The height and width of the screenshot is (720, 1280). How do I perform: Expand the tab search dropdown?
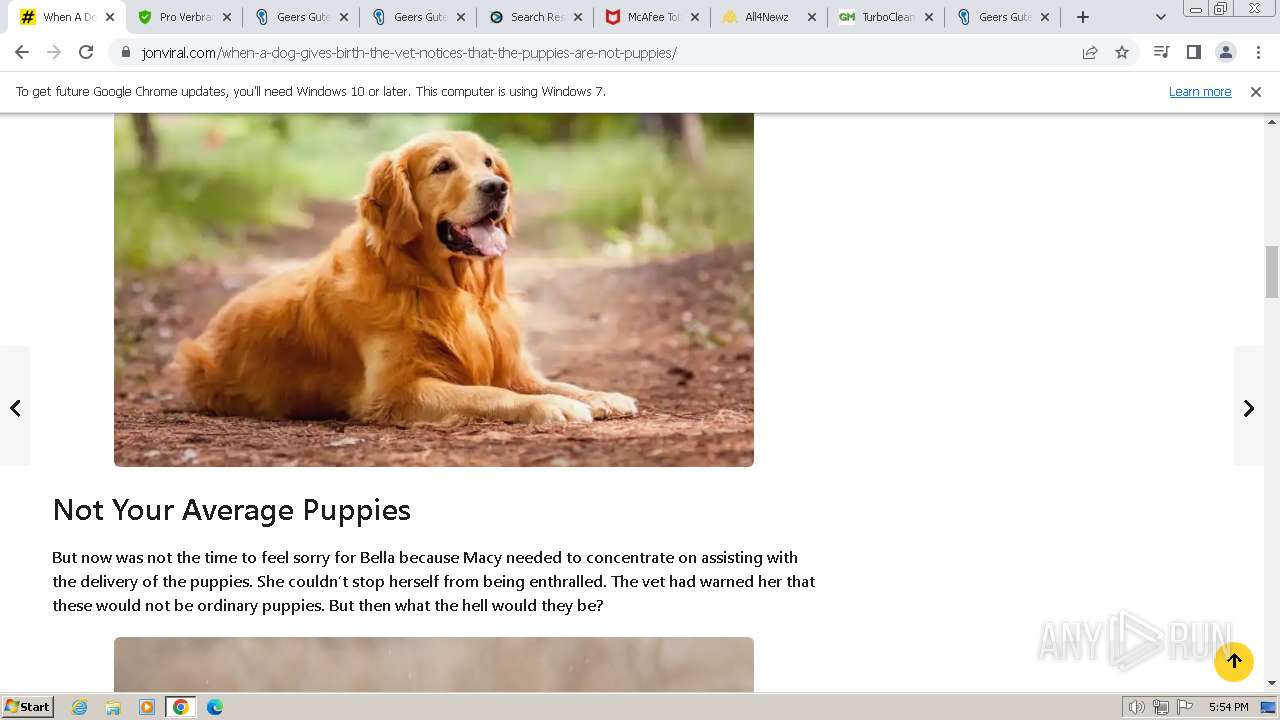point(1161,17)
